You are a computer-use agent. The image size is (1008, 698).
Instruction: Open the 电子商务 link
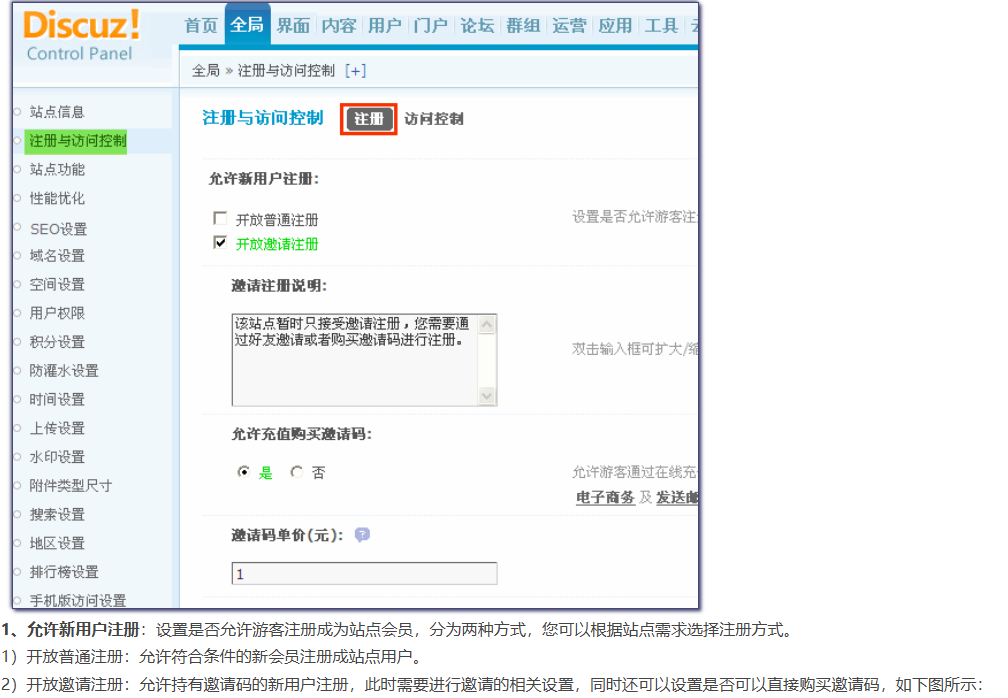tap(605, 497)
